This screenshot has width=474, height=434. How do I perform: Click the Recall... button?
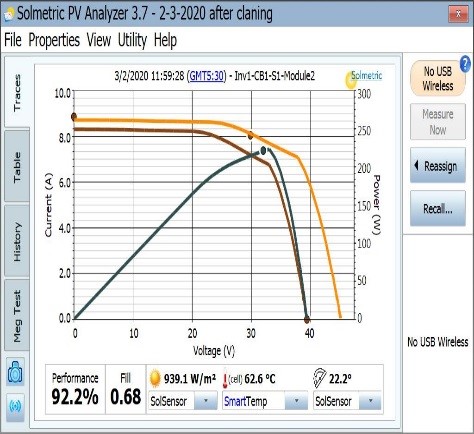click(438, 209)
